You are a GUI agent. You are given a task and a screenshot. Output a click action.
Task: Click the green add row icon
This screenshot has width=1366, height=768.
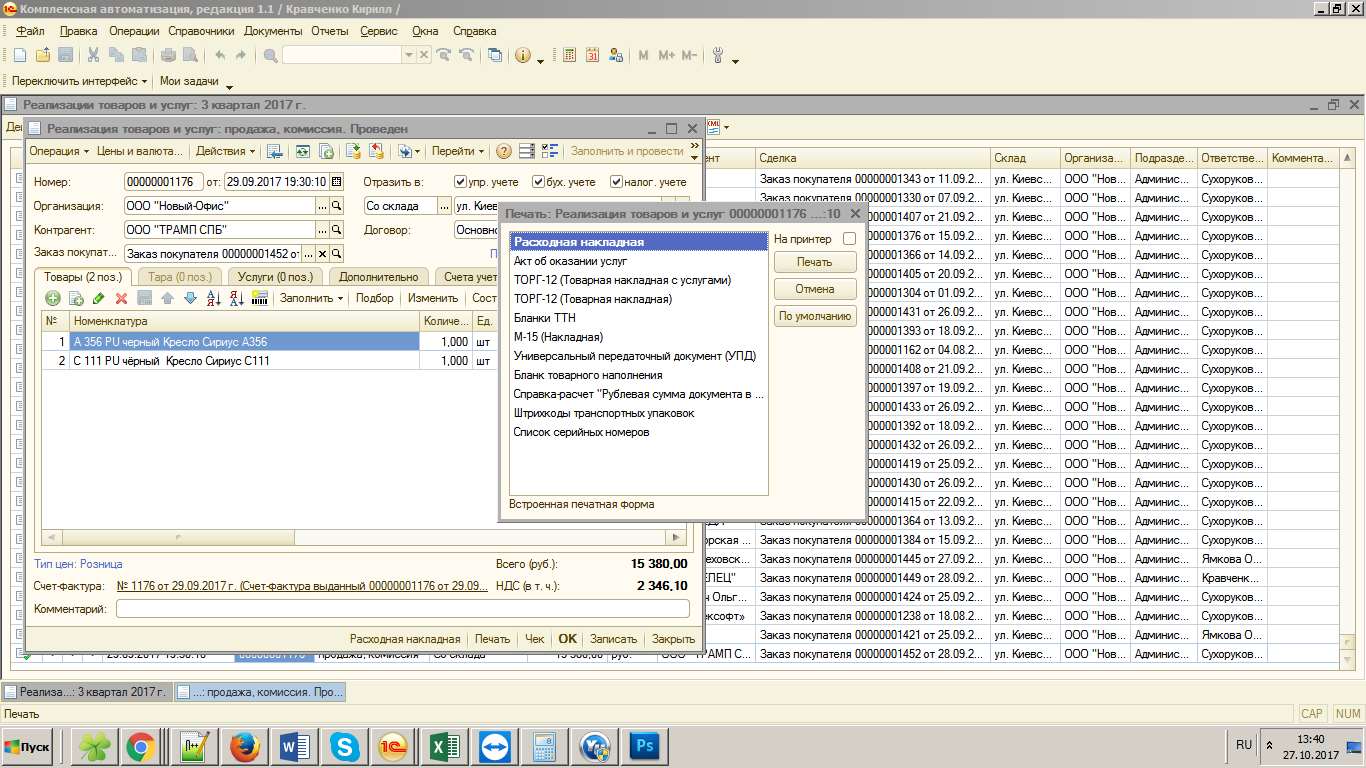point(53,298)
